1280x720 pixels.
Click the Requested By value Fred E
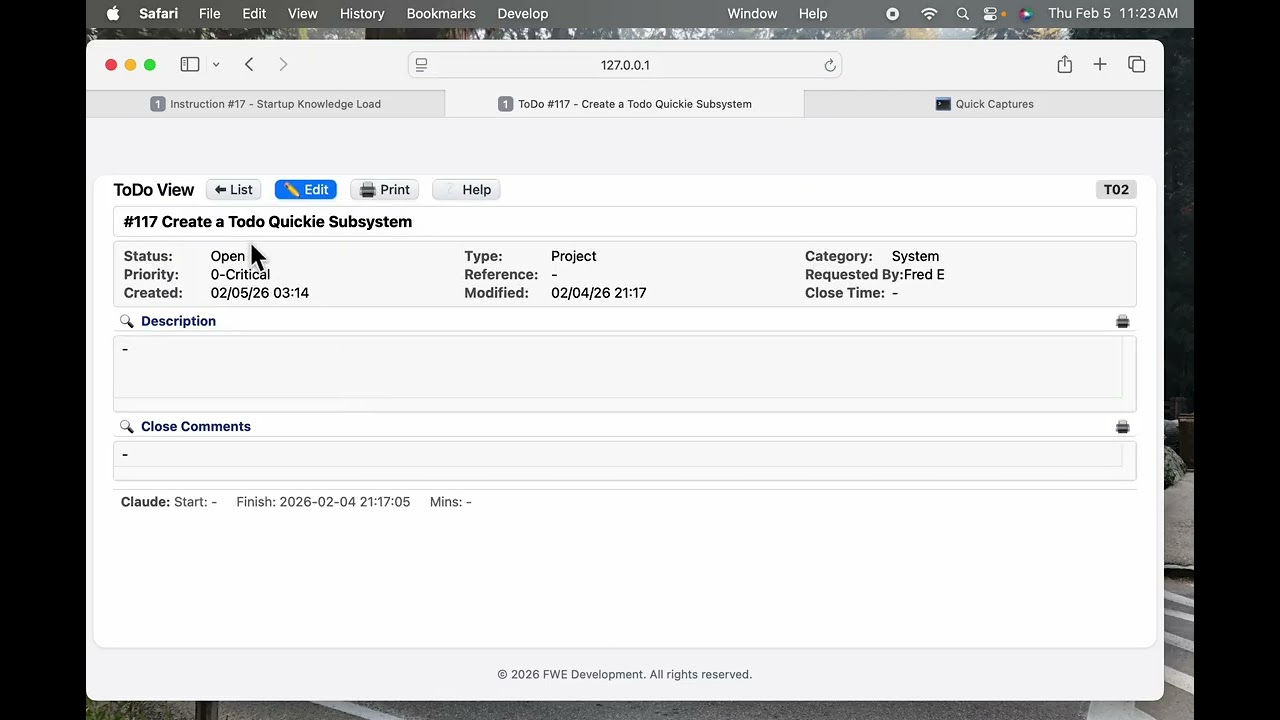tap(924, 274)
